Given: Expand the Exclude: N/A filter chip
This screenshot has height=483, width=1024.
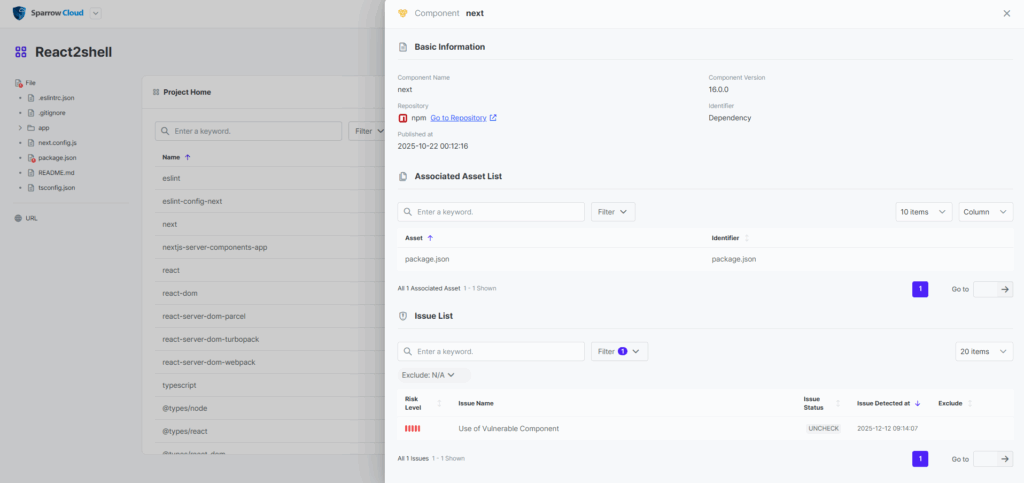Looking at the screenshot, I should click(428, 375).
